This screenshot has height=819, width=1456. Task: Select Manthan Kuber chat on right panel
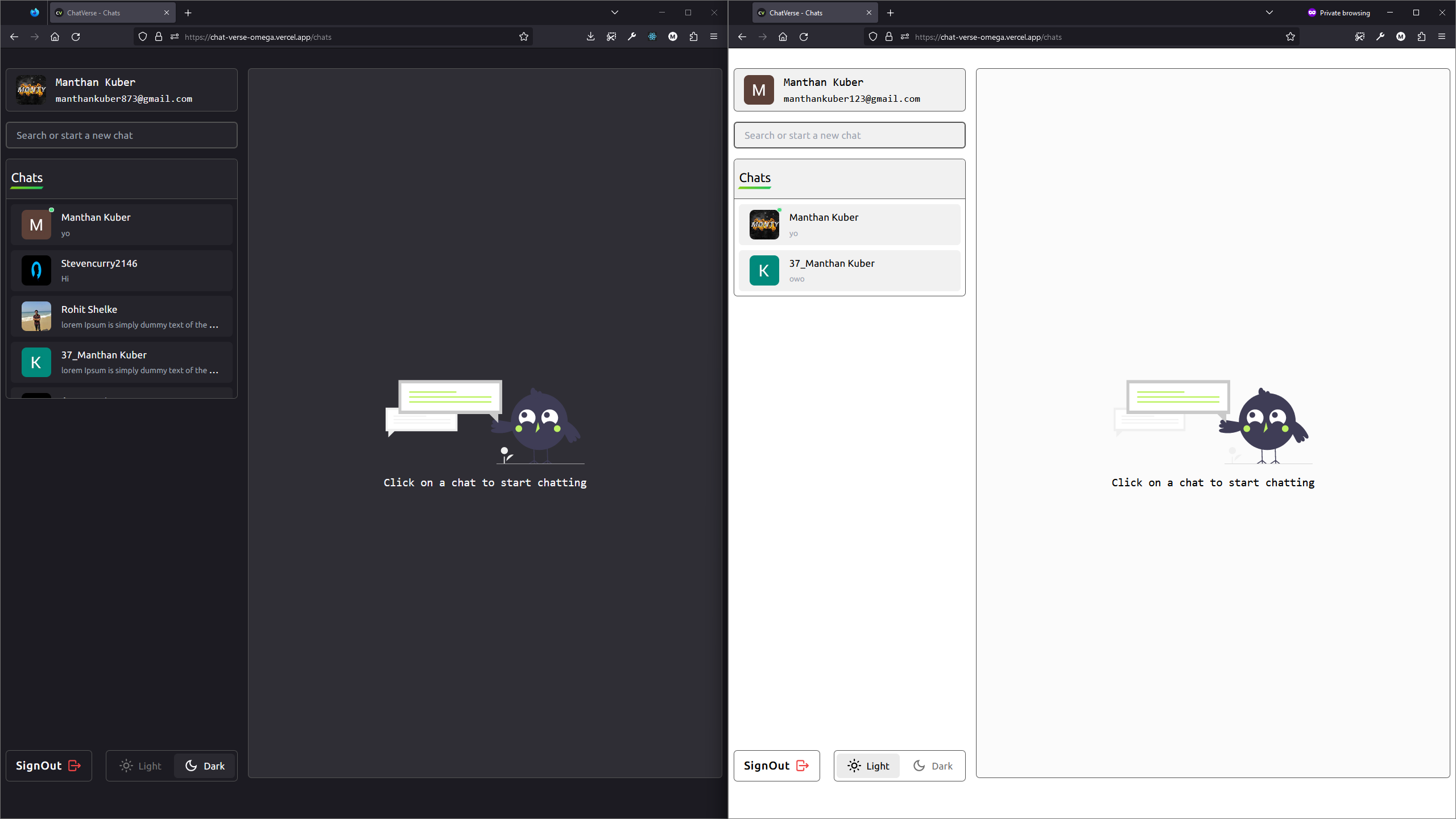point(850,225)
